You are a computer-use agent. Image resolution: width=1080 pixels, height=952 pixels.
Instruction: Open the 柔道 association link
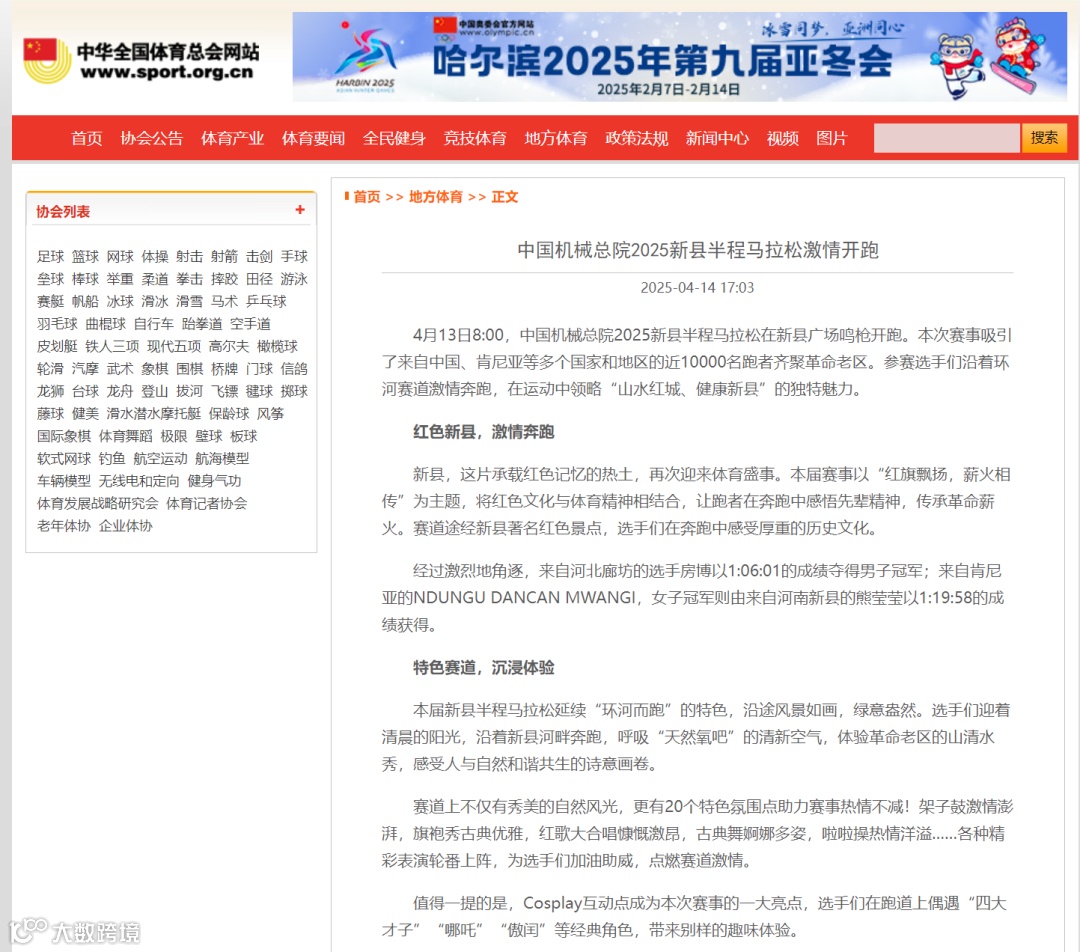coord(155,279)
